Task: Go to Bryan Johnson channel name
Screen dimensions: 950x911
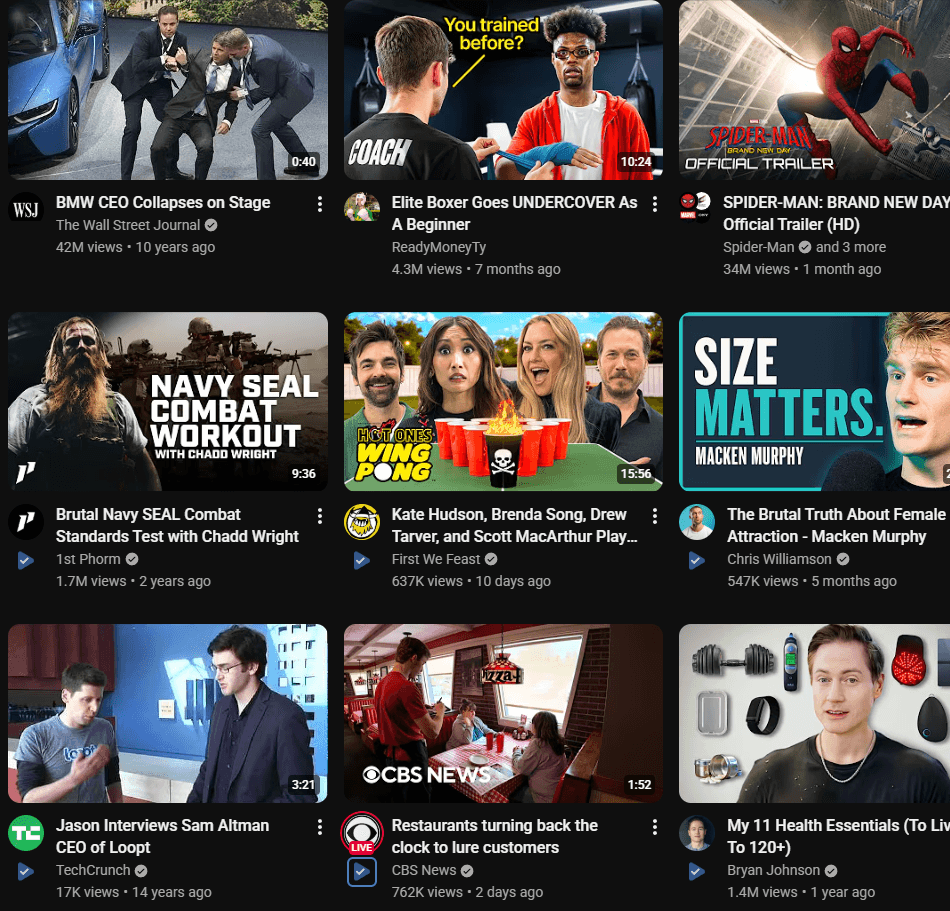Action: (x=773, y=870)
